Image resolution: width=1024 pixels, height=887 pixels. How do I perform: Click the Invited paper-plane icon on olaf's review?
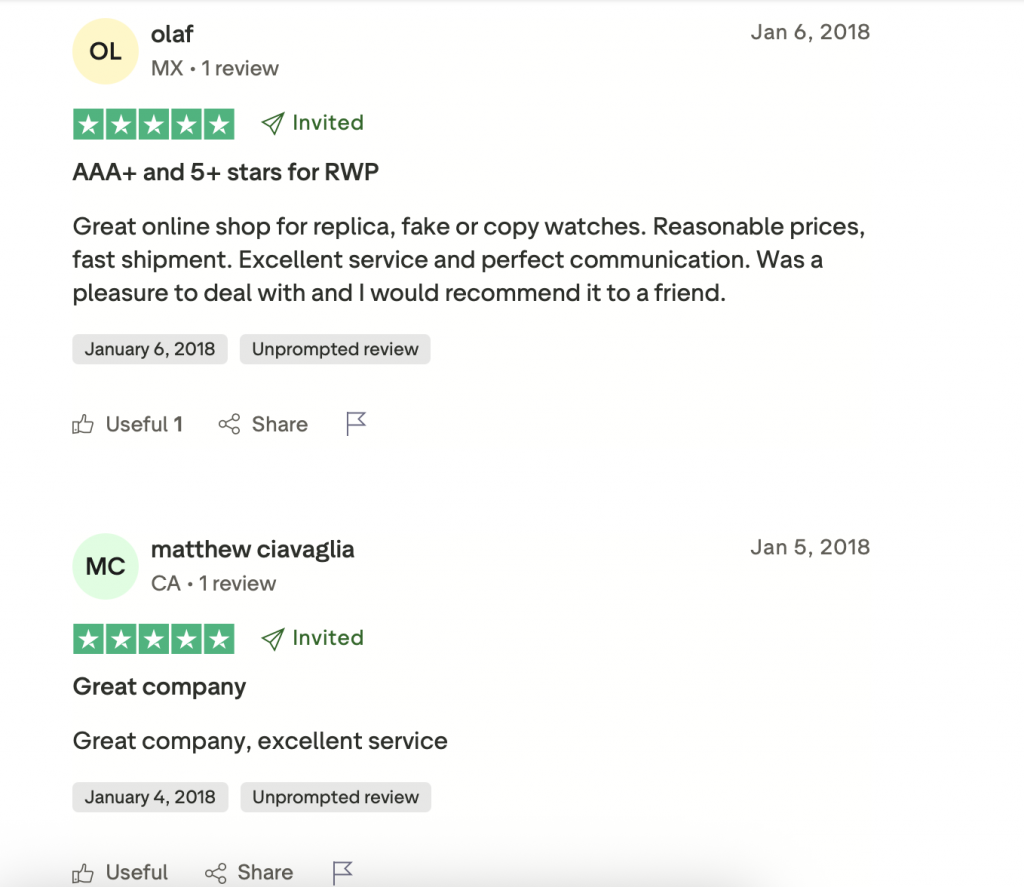tap(272, 124)
